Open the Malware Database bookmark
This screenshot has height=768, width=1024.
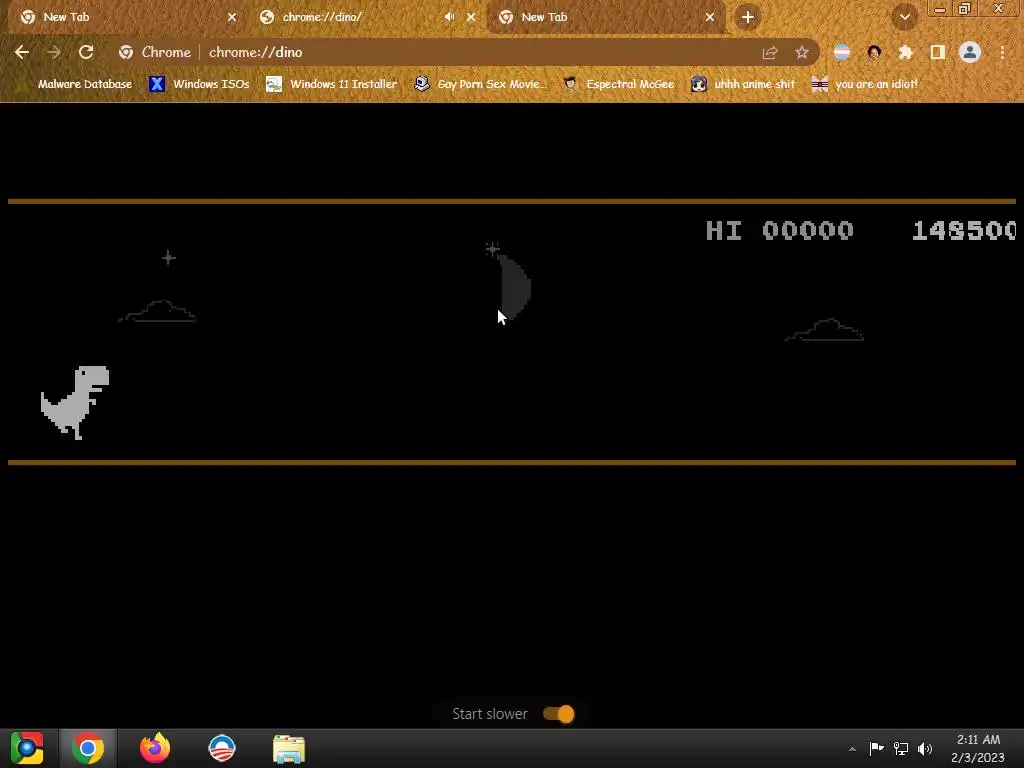(75, 84)
